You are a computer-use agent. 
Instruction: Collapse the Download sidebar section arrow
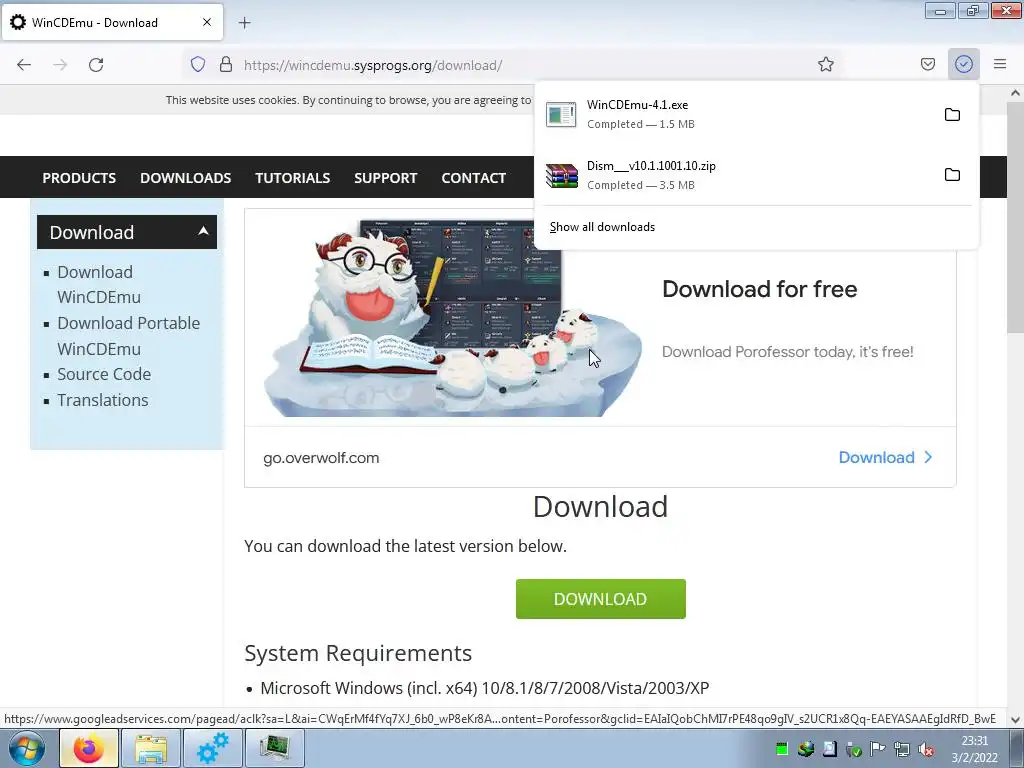coord(203,231)
